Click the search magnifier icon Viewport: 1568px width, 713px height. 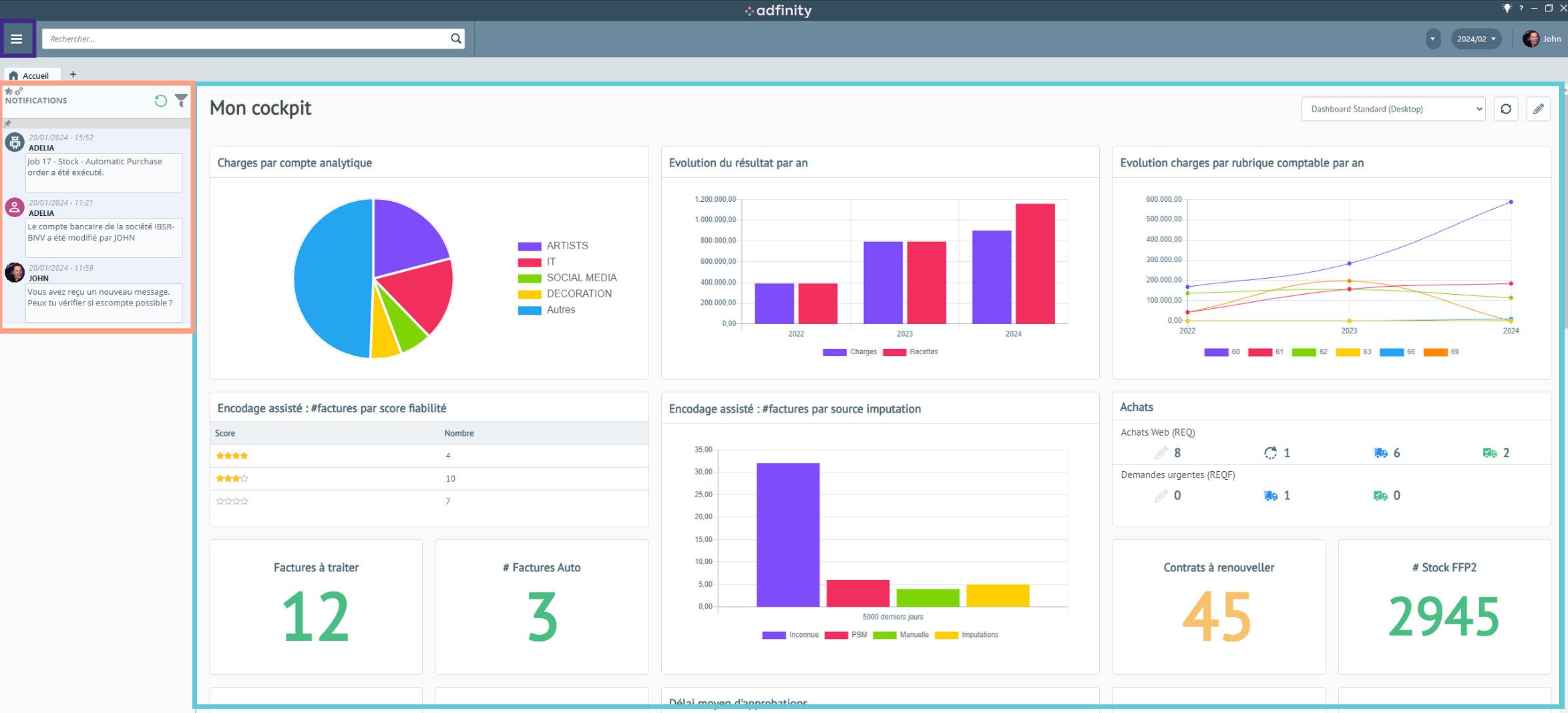pyautogui.click(x=456, y=39)
